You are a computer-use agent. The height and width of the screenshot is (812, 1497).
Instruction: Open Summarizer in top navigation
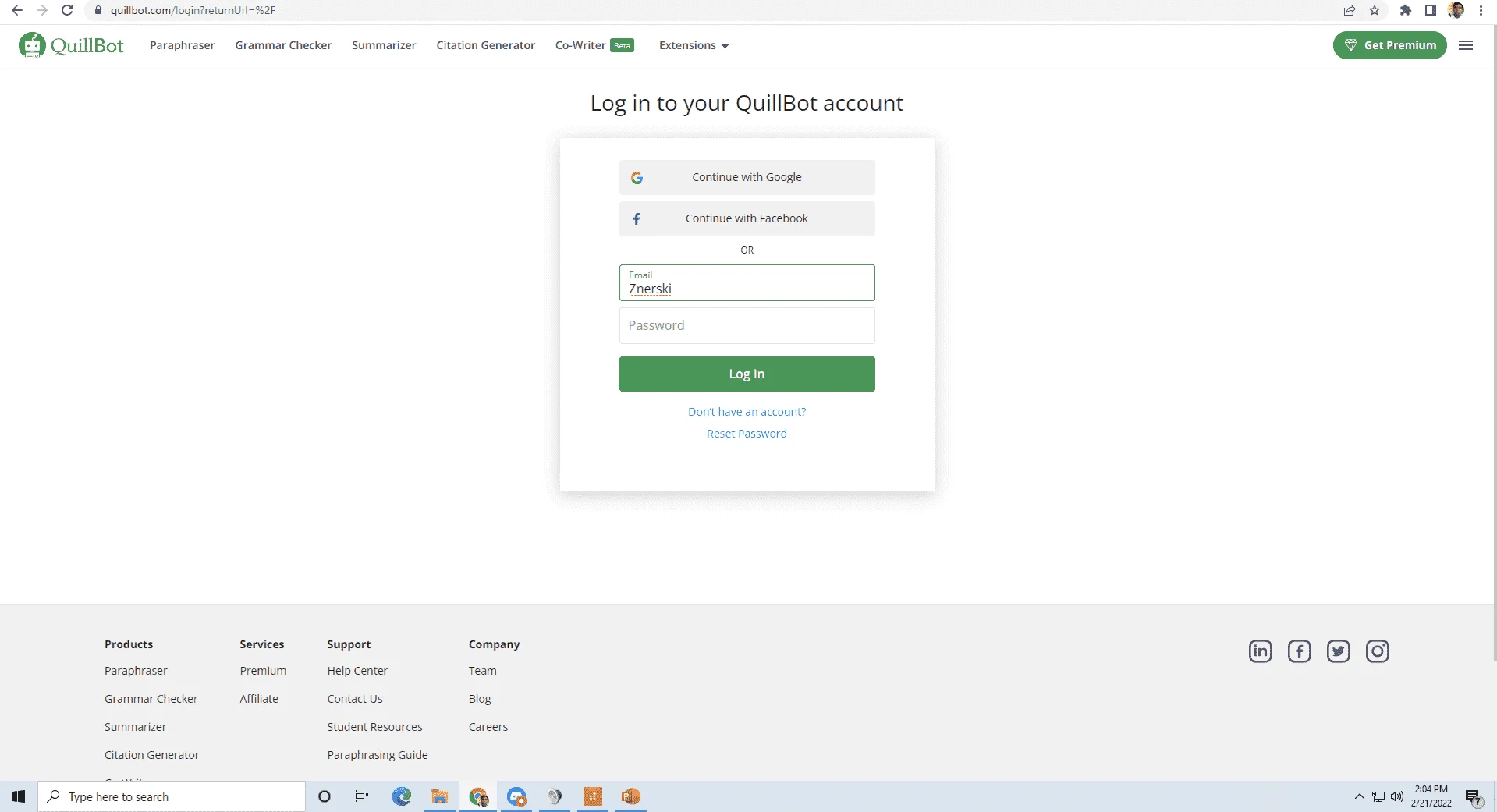click(x=384, y=45)
